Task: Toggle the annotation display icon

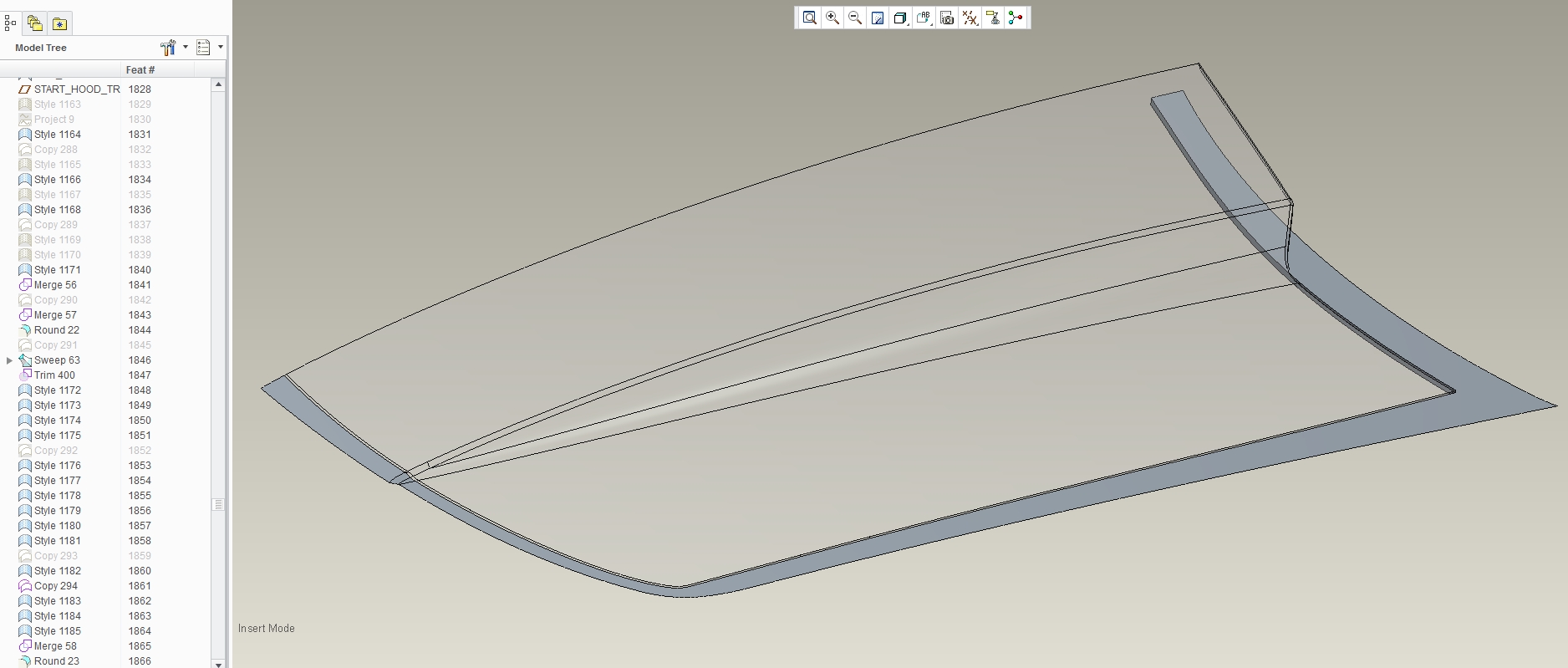Action: pyautogui.click(x=993, y=18)
